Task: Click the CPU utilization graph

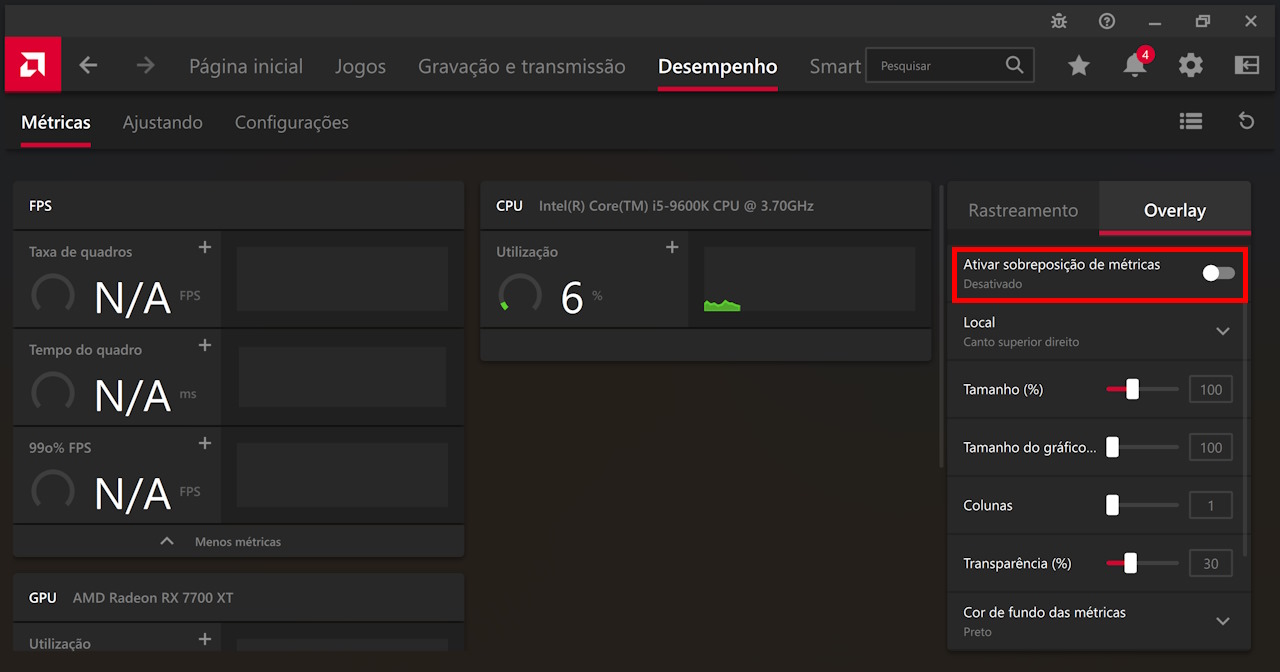Action: coord(809,279)
